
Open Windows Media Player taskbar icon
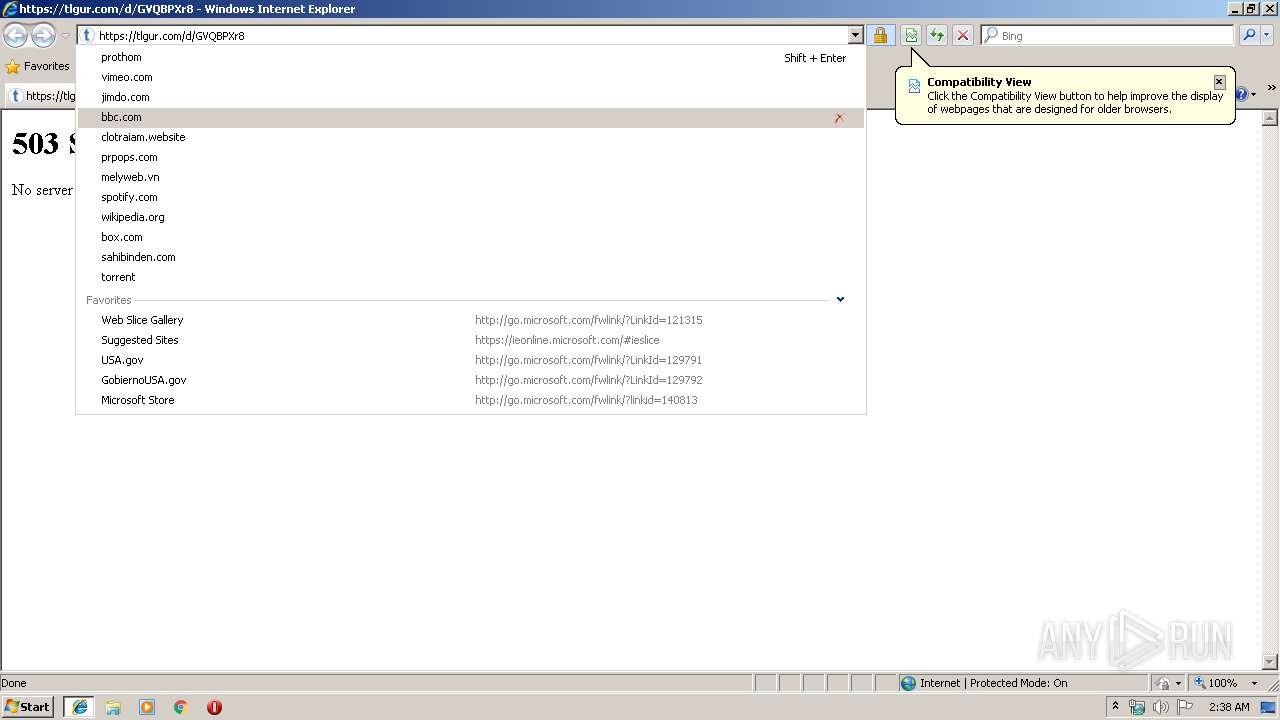(147, 707)
